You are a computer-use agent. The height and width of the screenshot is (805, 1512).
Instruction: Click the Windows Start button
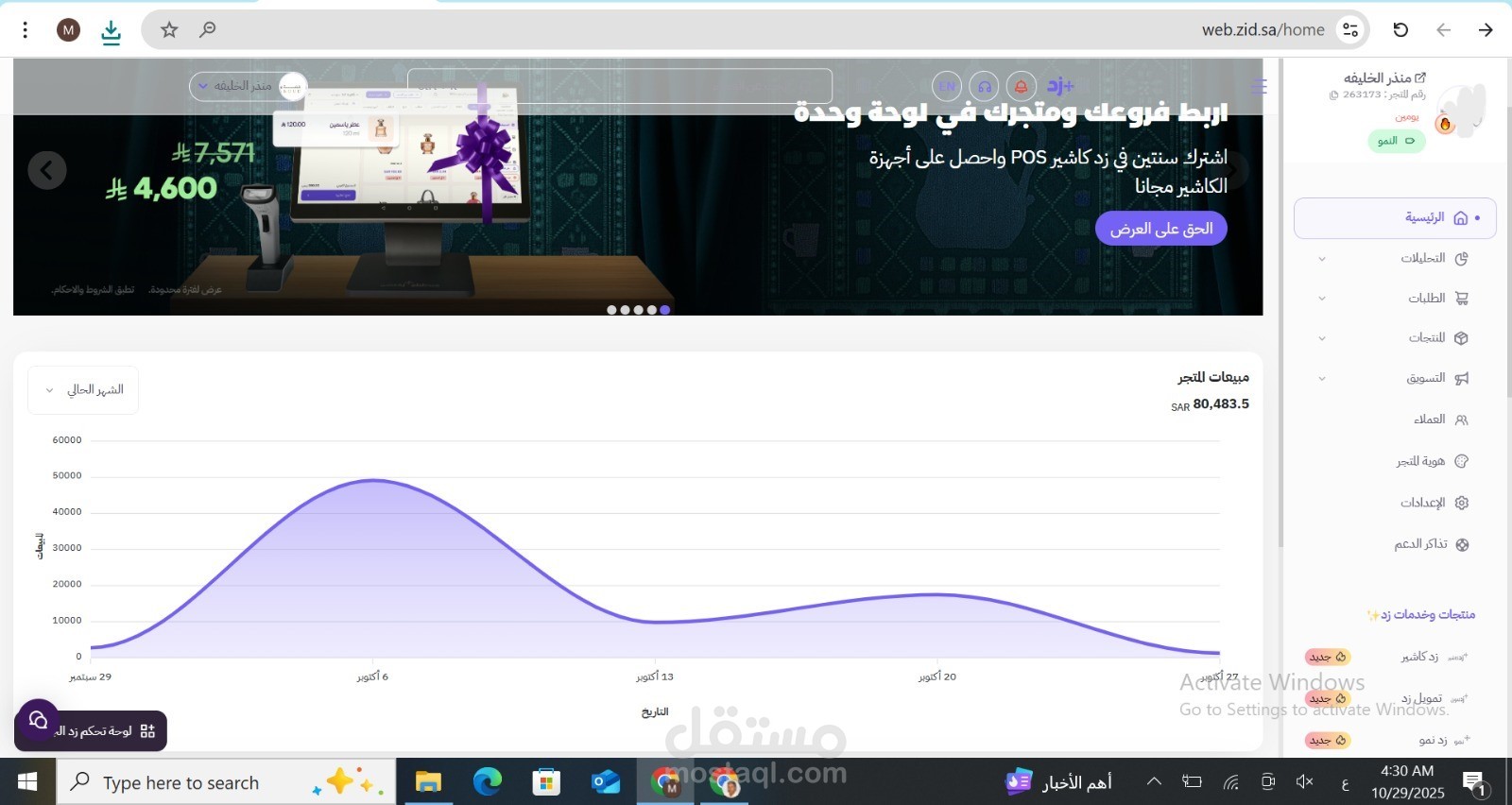(x=27, y=781)
